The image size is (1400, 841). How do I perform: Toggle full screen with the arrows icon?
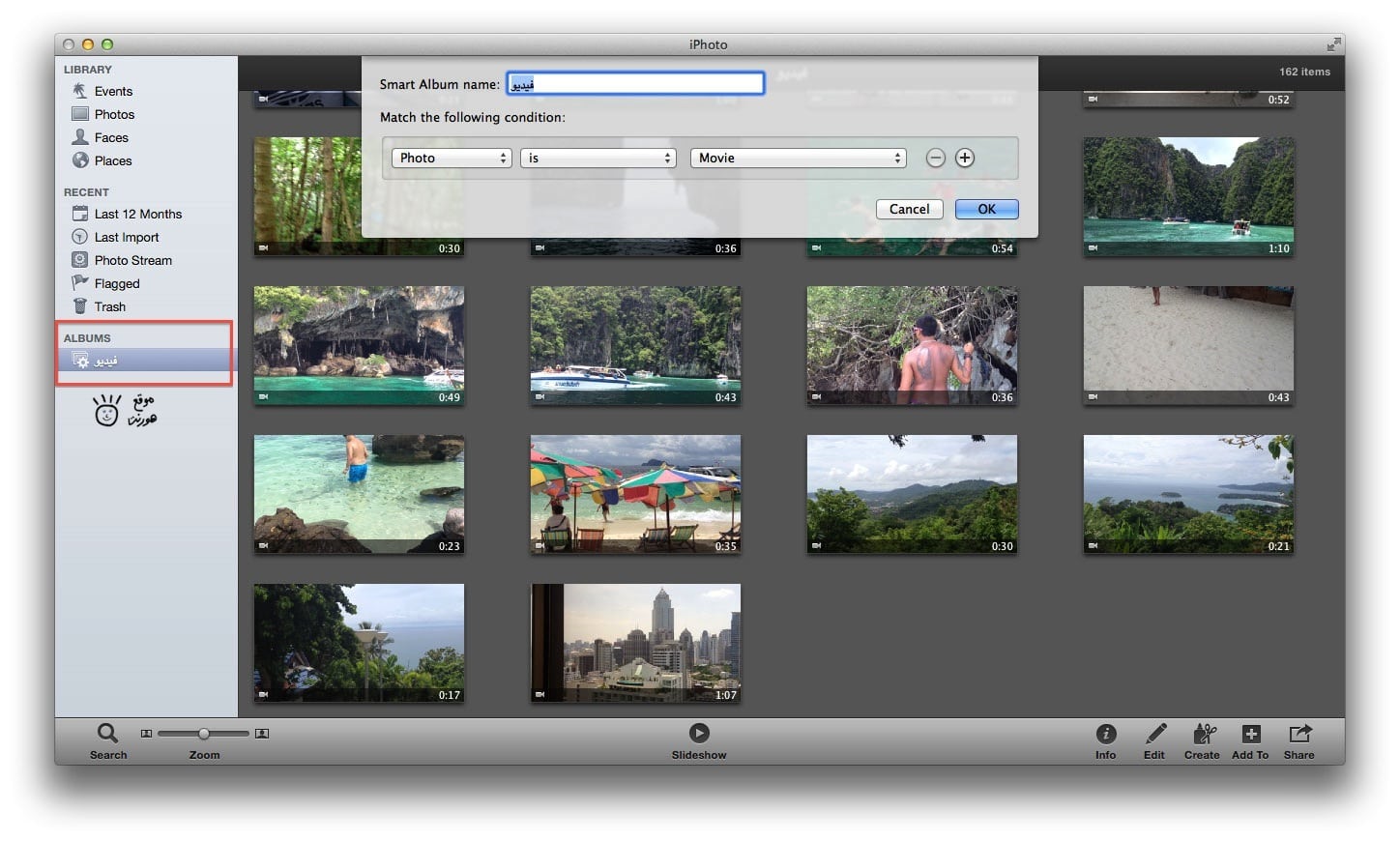click(1334, 44)
